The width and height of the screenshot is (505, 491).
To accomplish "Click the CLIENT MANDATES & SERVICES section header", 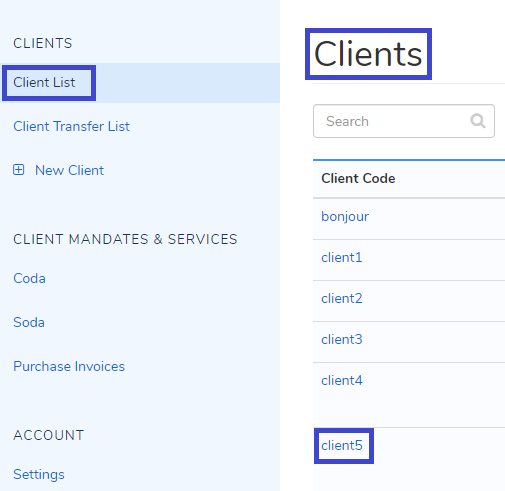I will point(125,239).
